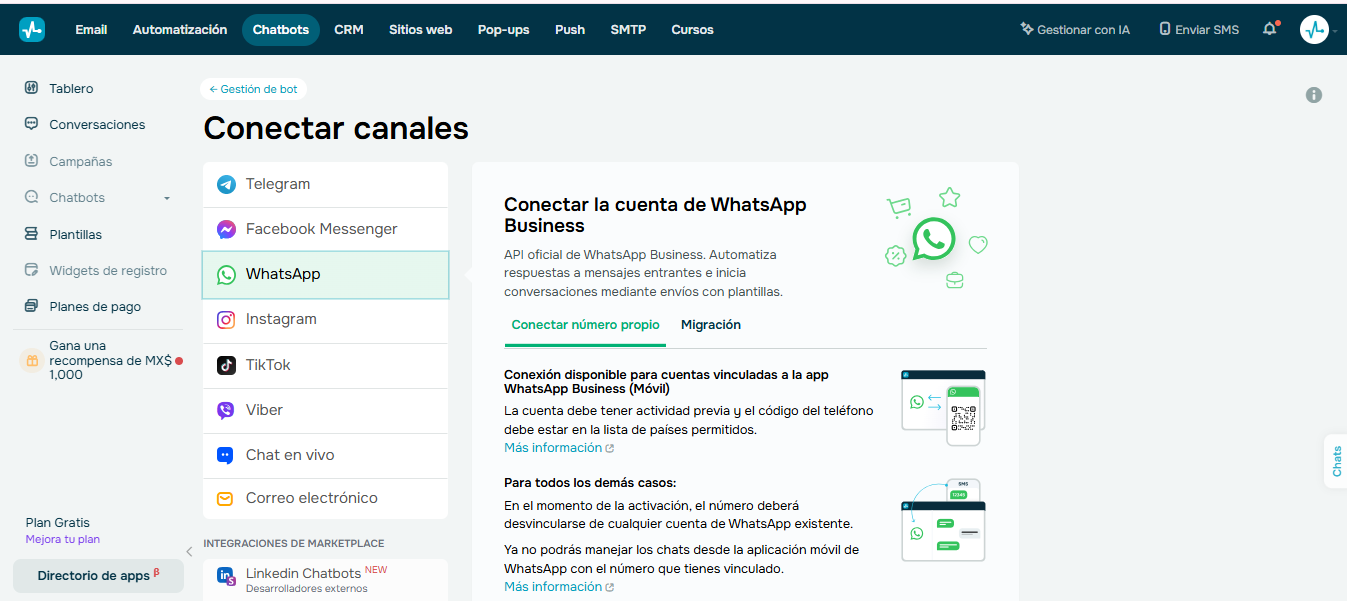
Task: Open Más información link under demás casos
Action: 559,587
